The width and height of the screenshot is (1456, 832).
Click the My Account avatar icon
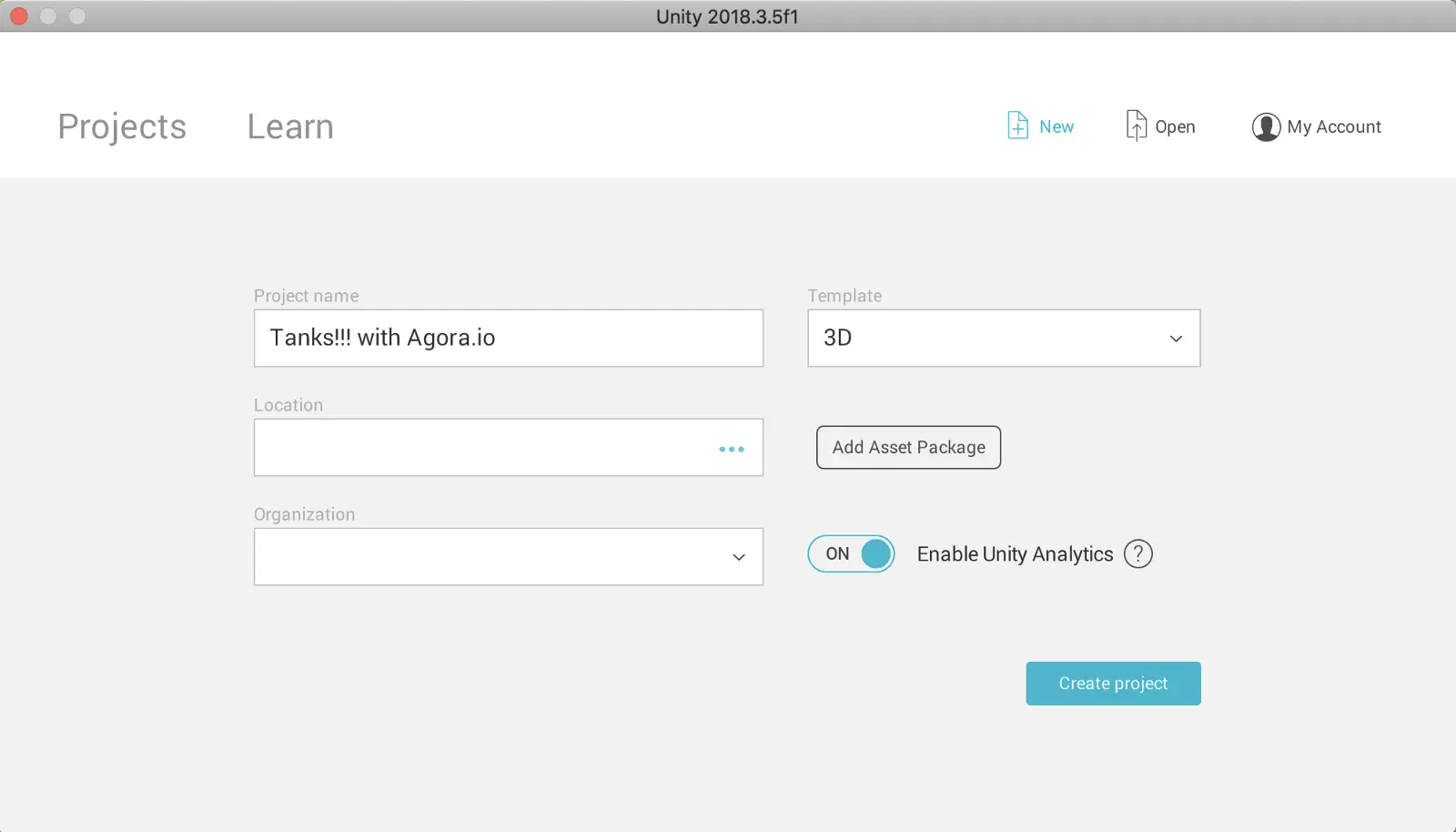[1266, 127]
